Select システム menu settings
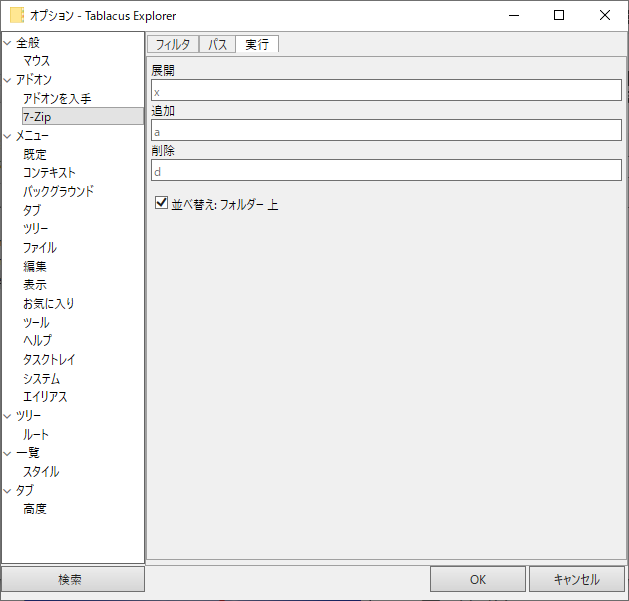 click(41, 378)
